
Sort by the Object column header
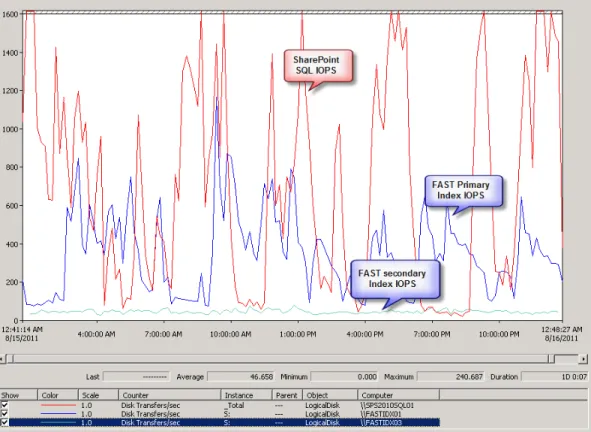tap(330, 395)
